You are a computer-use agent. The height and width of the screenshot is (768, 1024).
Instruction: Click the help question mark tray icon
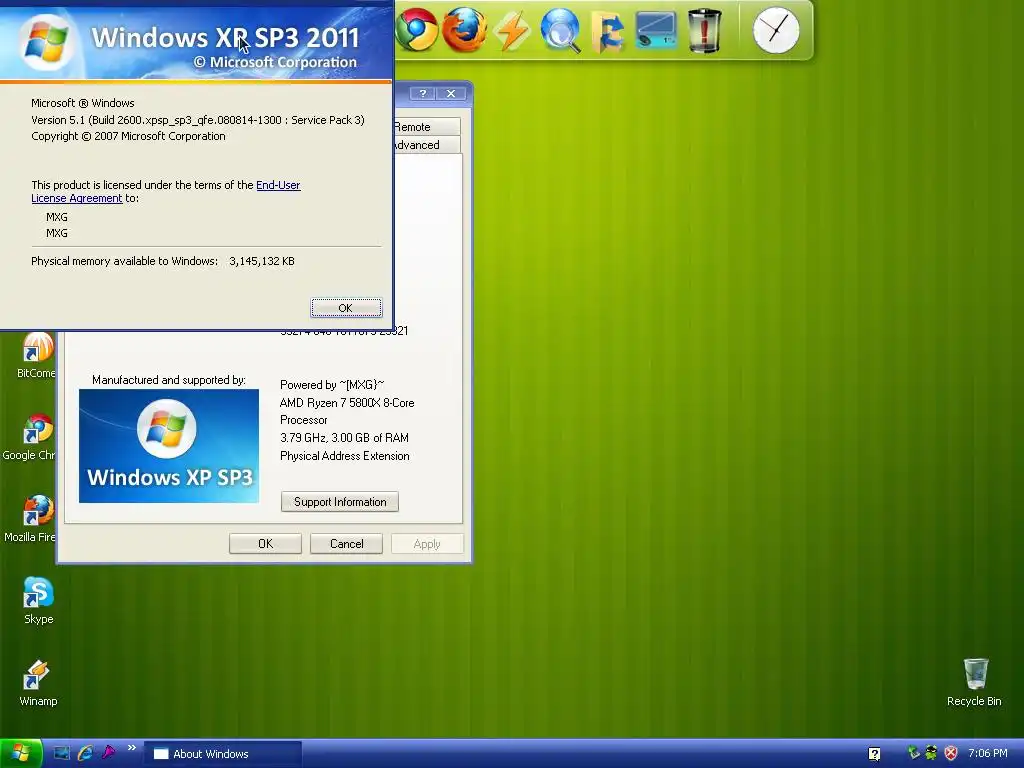point(874,754)
